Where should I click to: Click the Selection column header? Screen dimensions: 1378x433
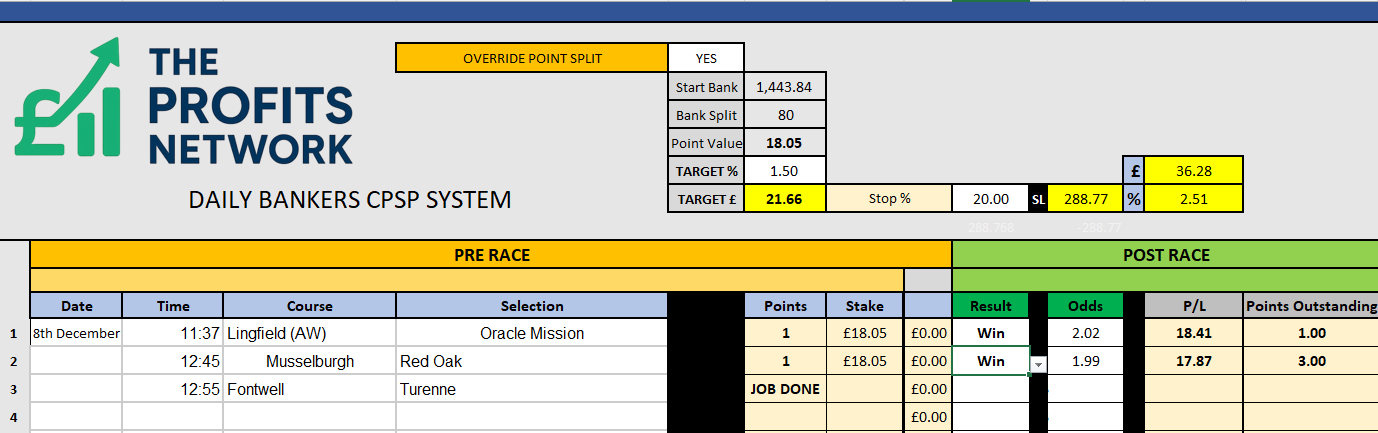click(531, 306)
